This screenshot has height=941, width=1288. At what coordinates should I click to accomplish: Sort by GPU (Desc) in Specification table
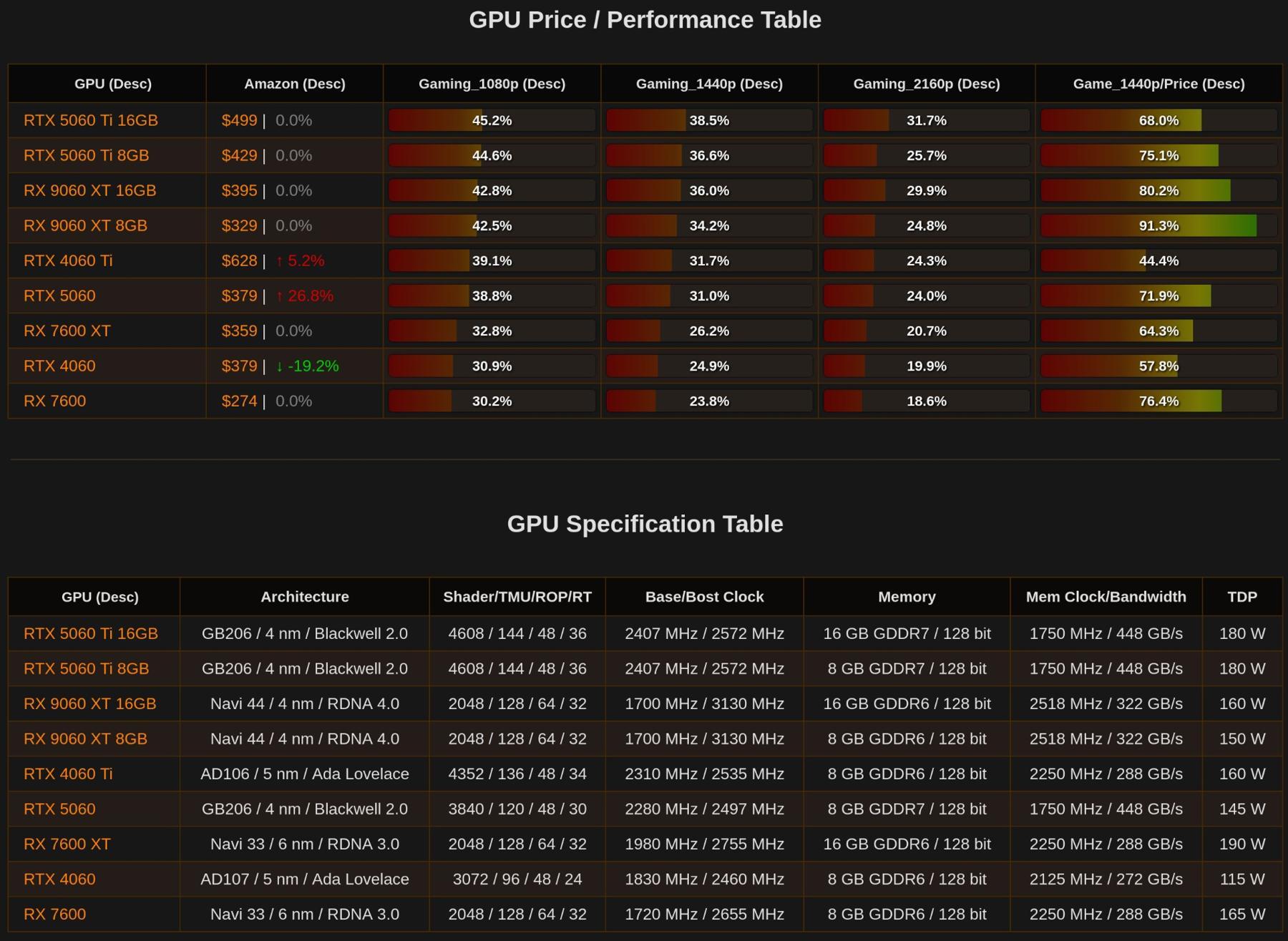coord(100,597)
